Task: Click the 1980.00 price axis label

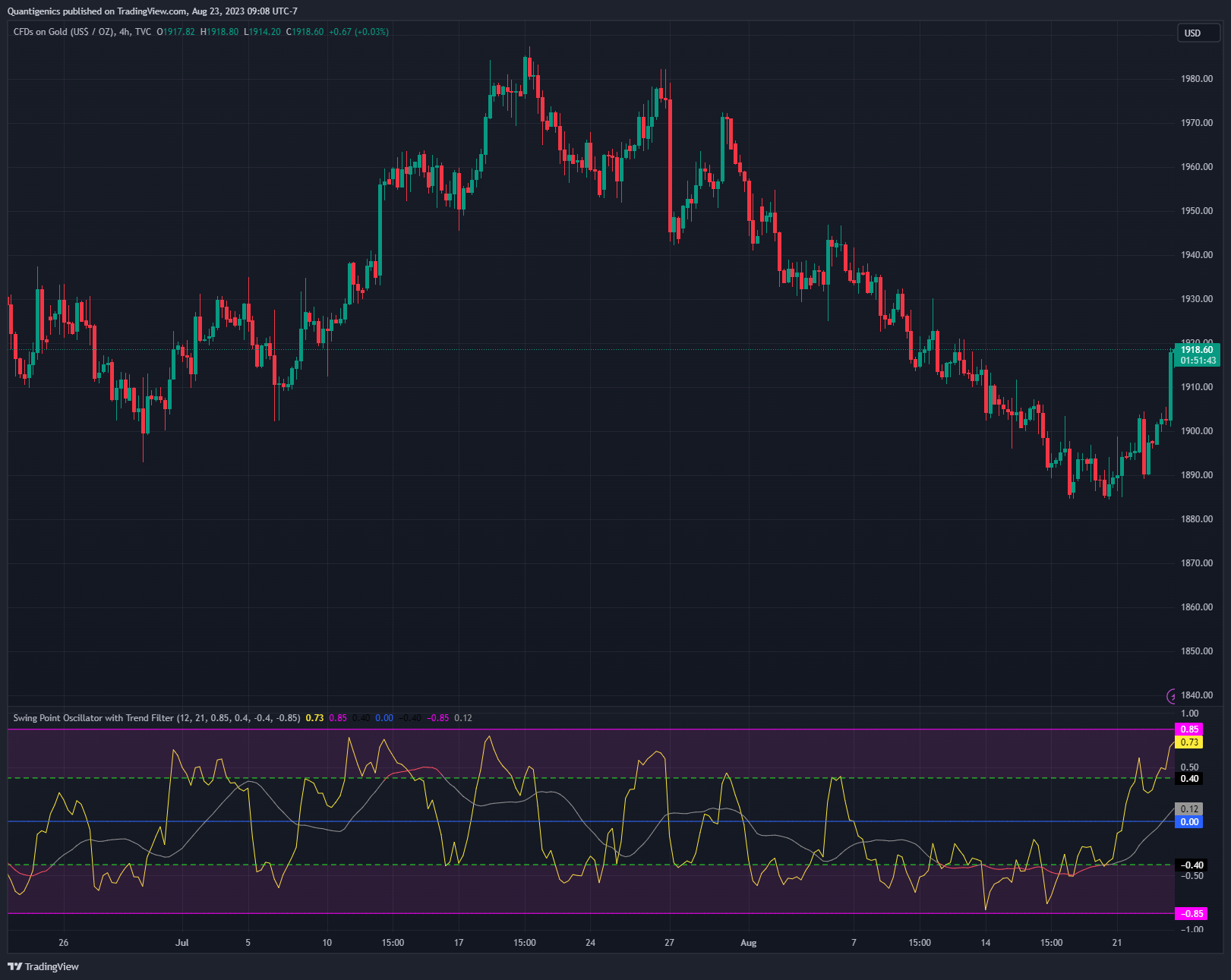Action: click(1197, 79)
